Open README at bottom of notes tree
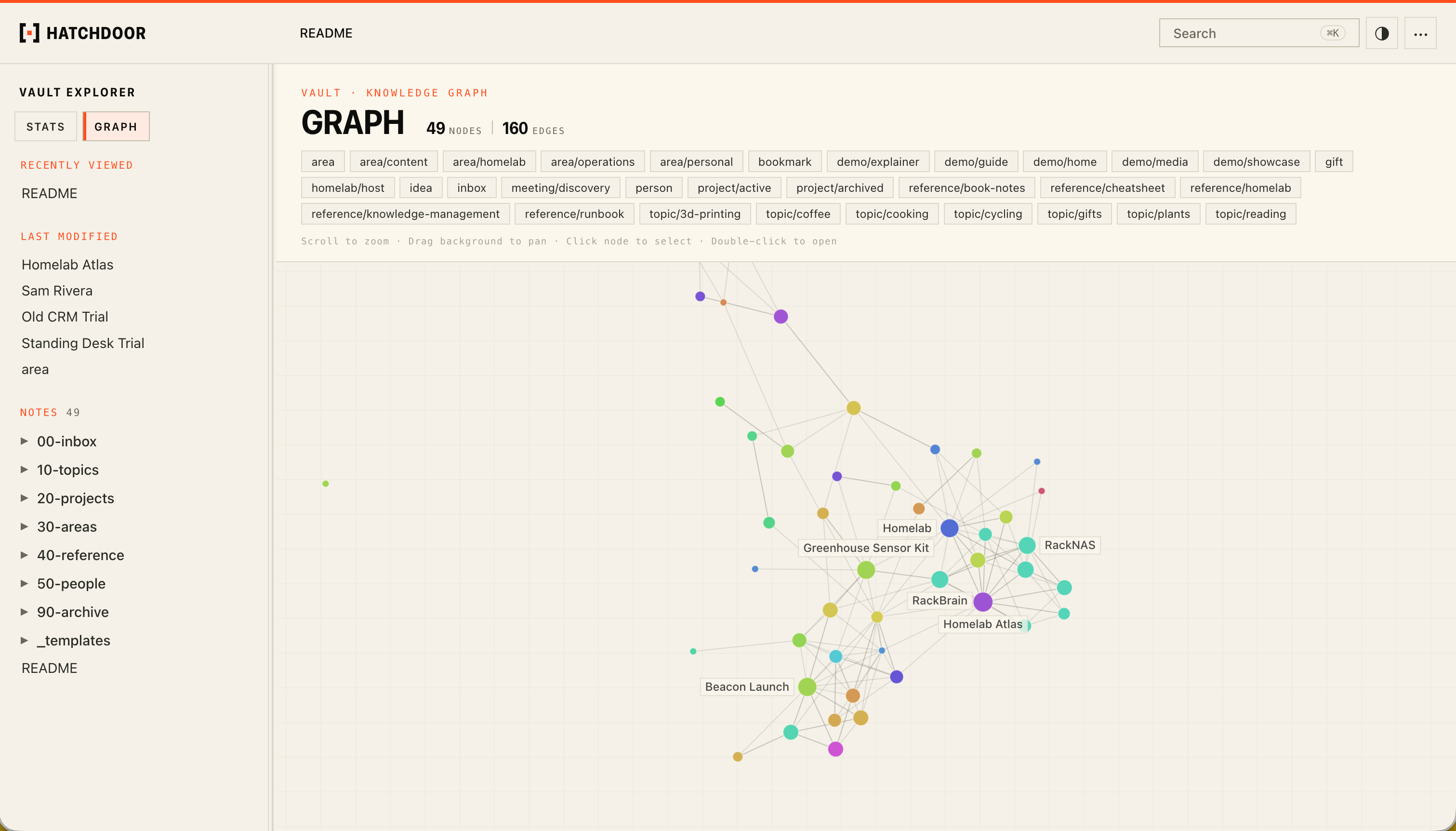Viewport: 1456px width, 831px height. [50, 669]
